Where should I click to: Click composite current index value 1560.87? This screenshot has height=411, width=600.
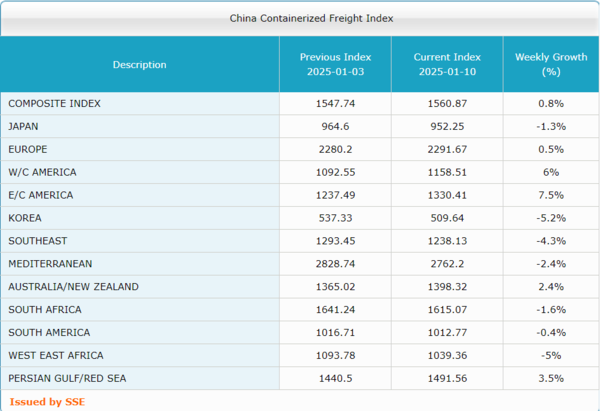(447, 103)
